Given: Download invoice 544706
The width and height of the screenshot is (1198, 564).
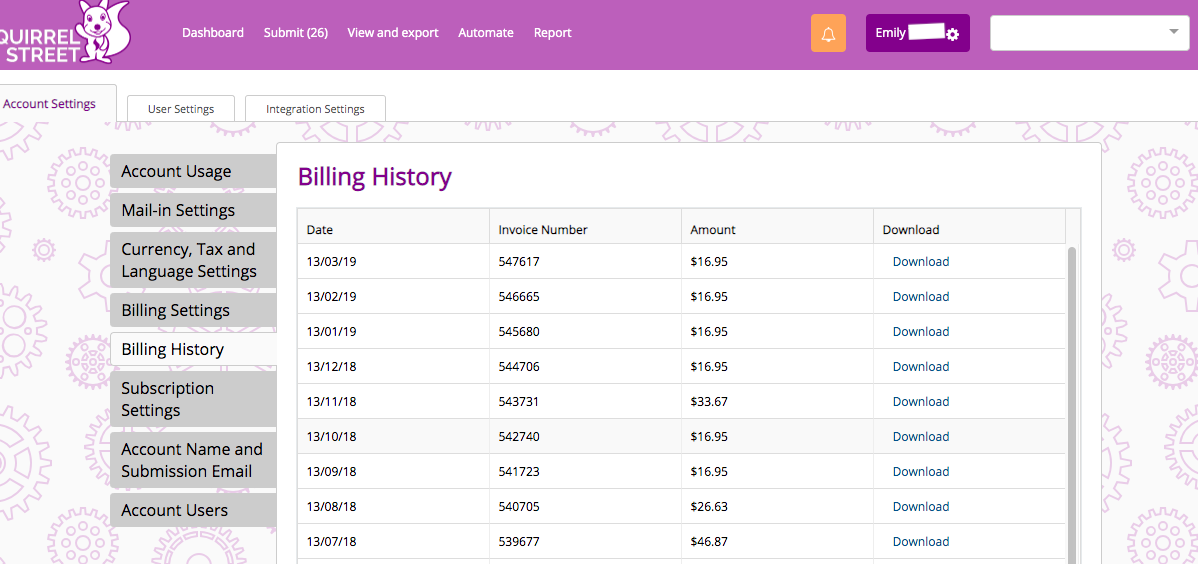Looking at the screenshot, I should pos(921,367).
